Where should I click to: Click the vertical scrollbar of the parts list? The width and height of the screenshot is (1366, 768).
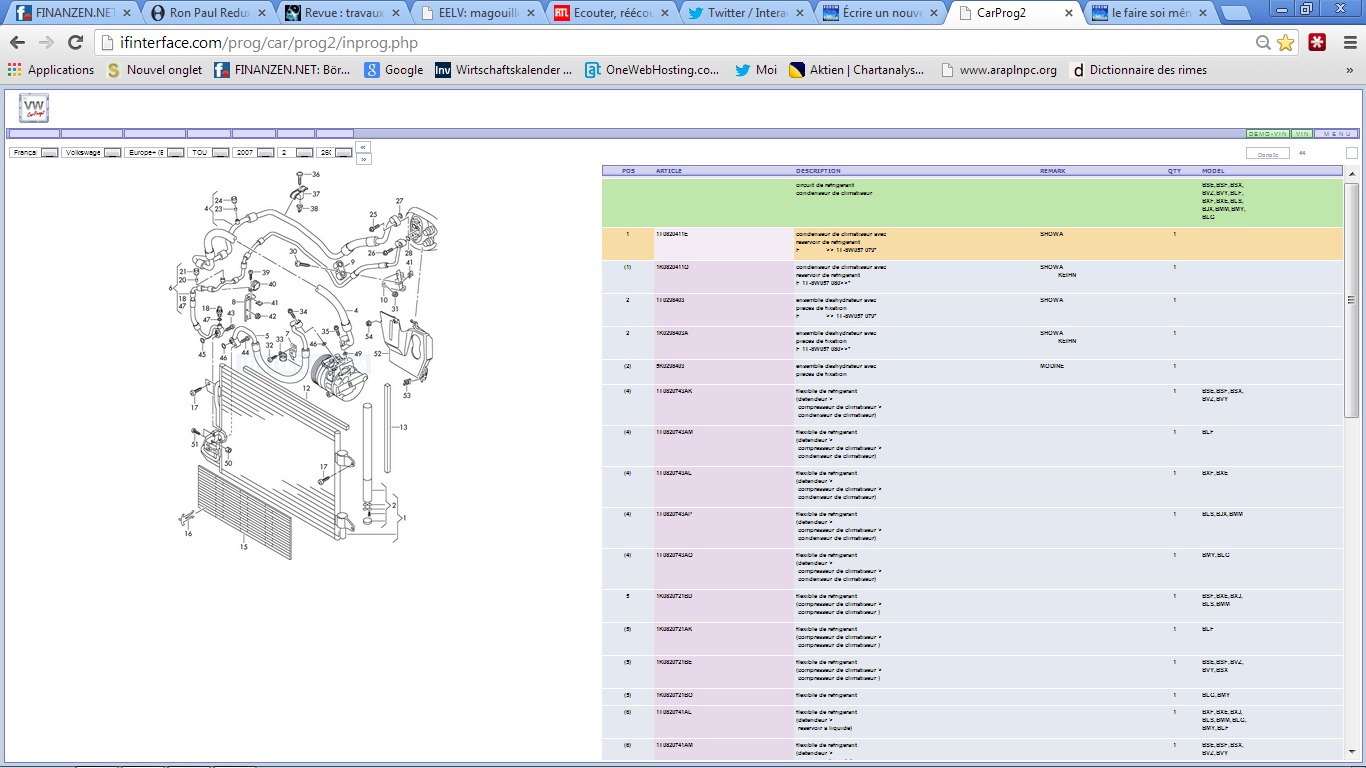[1351, 300]
